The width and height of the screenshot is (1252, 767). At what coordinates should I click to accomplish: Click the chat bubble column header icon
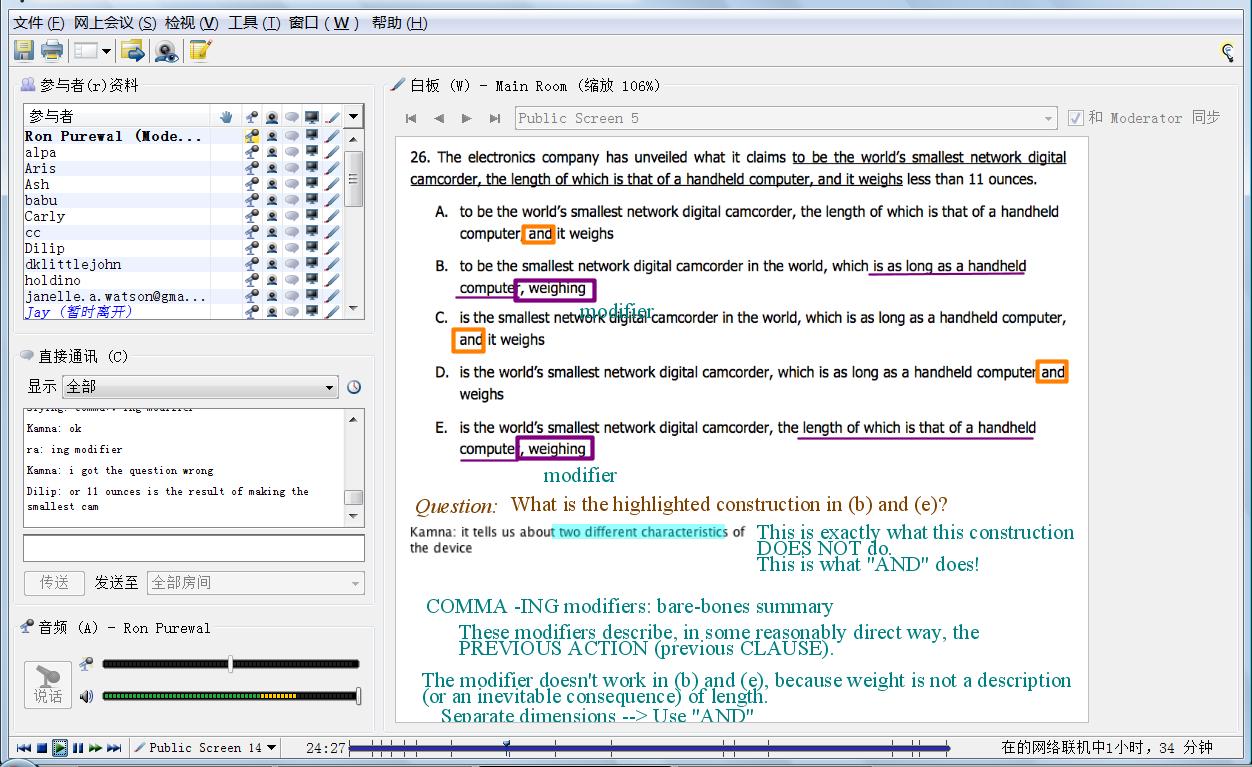click(x=292, y=117)
